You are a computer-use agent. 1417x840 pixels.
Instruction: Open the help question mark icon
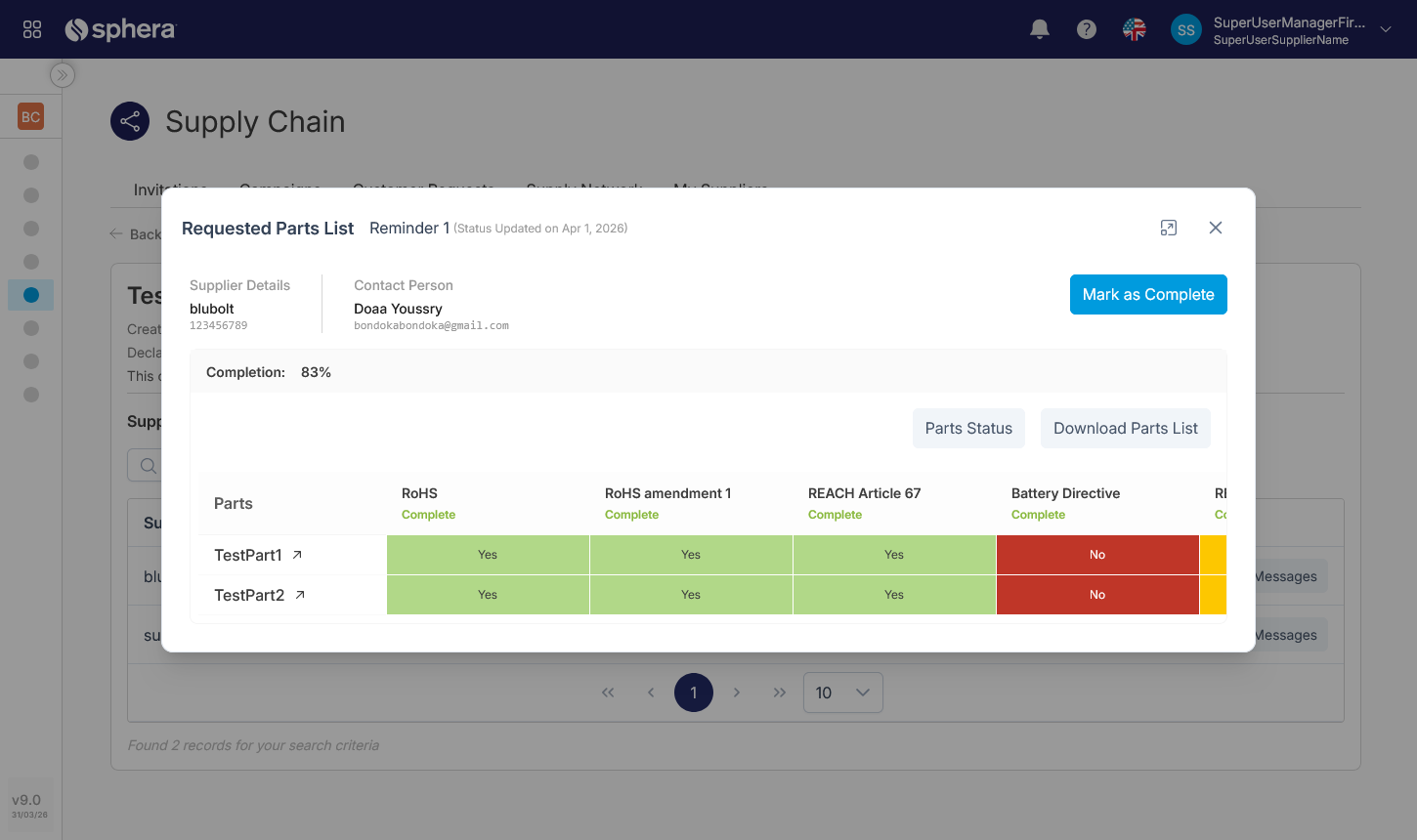click(x=1086, y=29)
